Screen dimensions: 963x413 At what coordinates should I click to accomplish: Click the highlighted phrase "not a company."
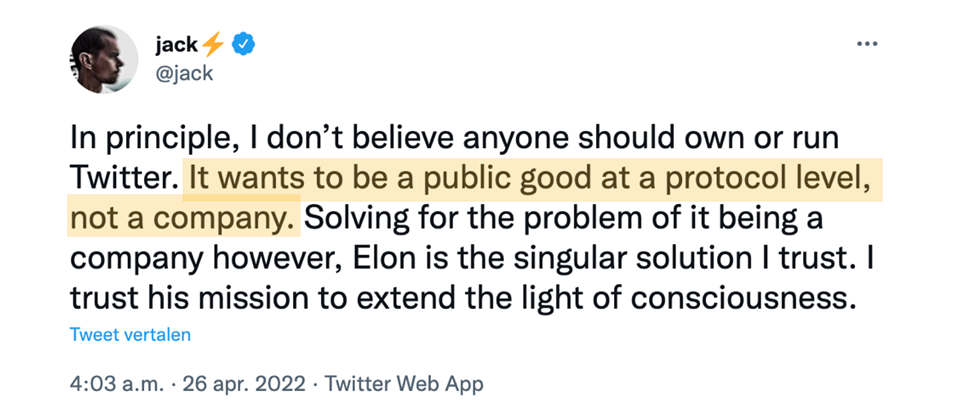click(x=183, y=216)
